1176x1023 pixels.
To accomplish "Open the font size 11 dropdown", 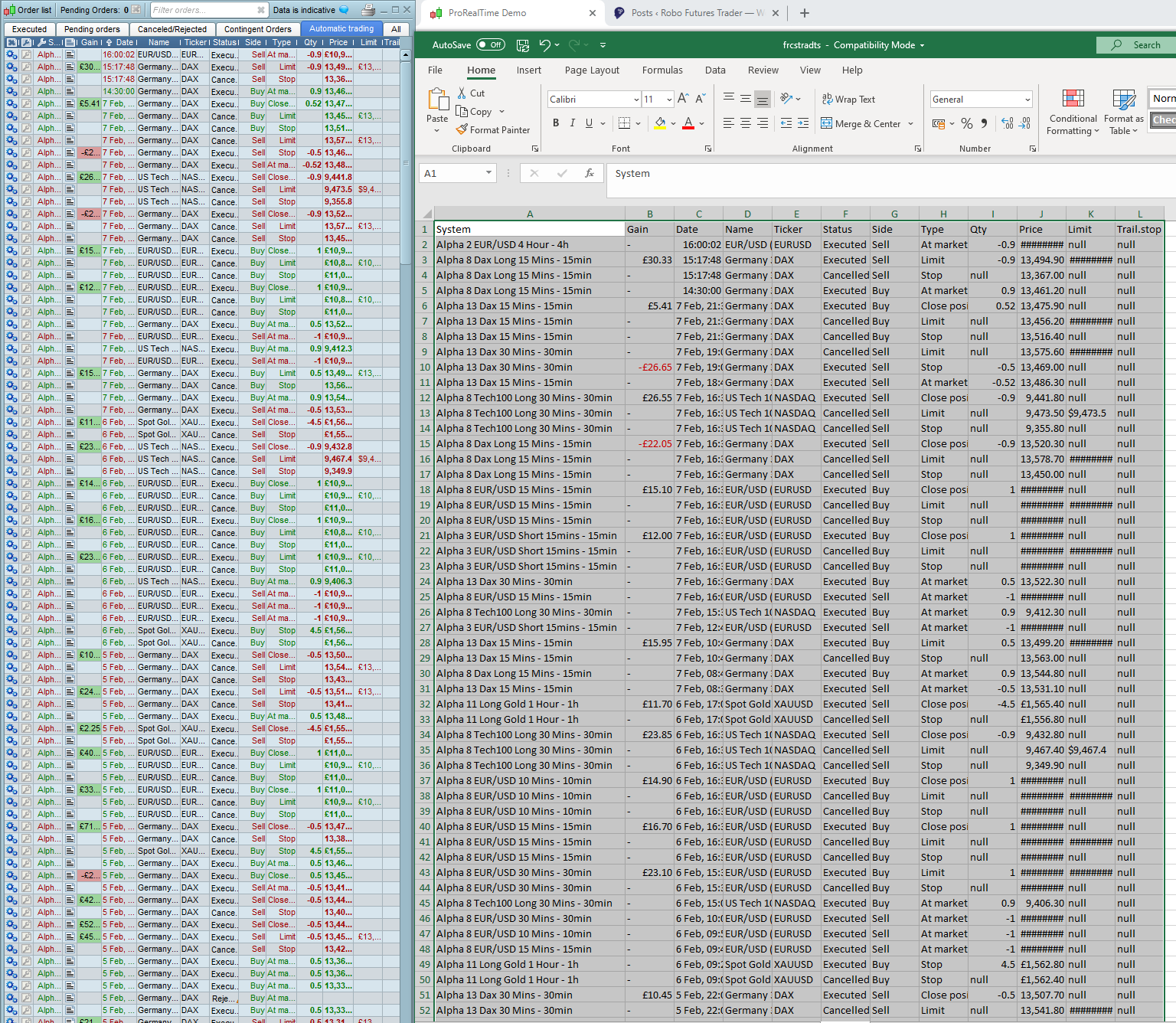I will click(669, 100).
